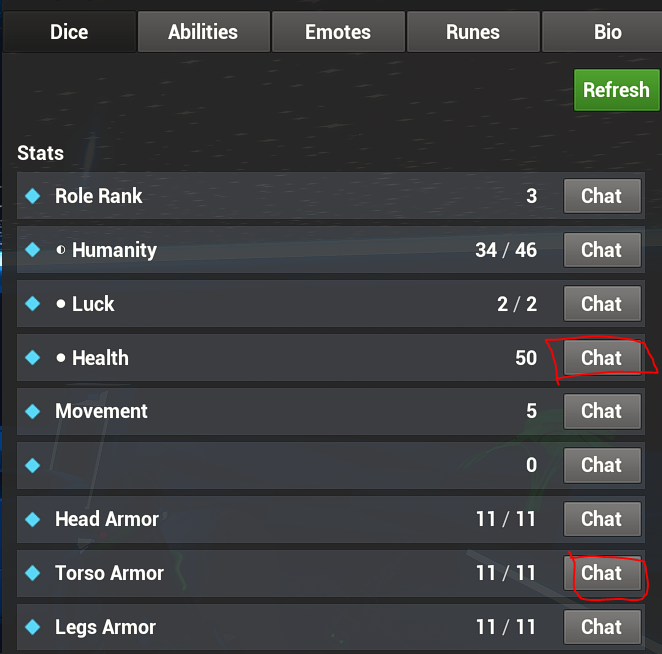The width and height of the screenshot is (662, 654).
Task: Click the diamond icon beside Health
Action: (x=32, y=358)
